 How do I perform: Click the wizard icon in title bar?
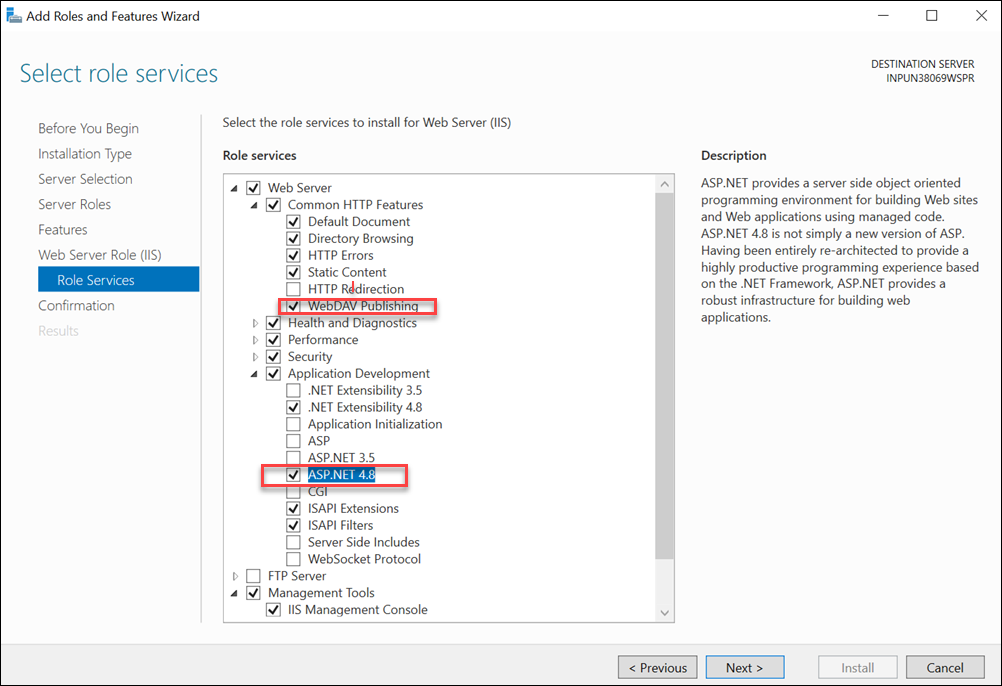pos(13,16)
